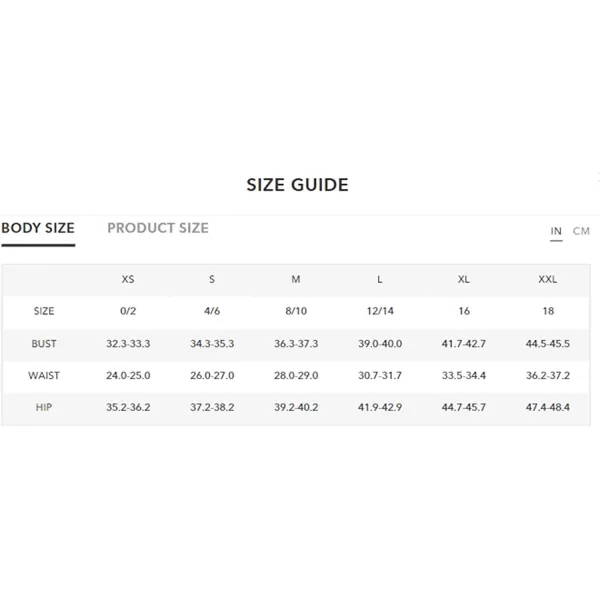Select the WAIST row label
Screen dimensions: 600x600
click(x=44, y=375)
